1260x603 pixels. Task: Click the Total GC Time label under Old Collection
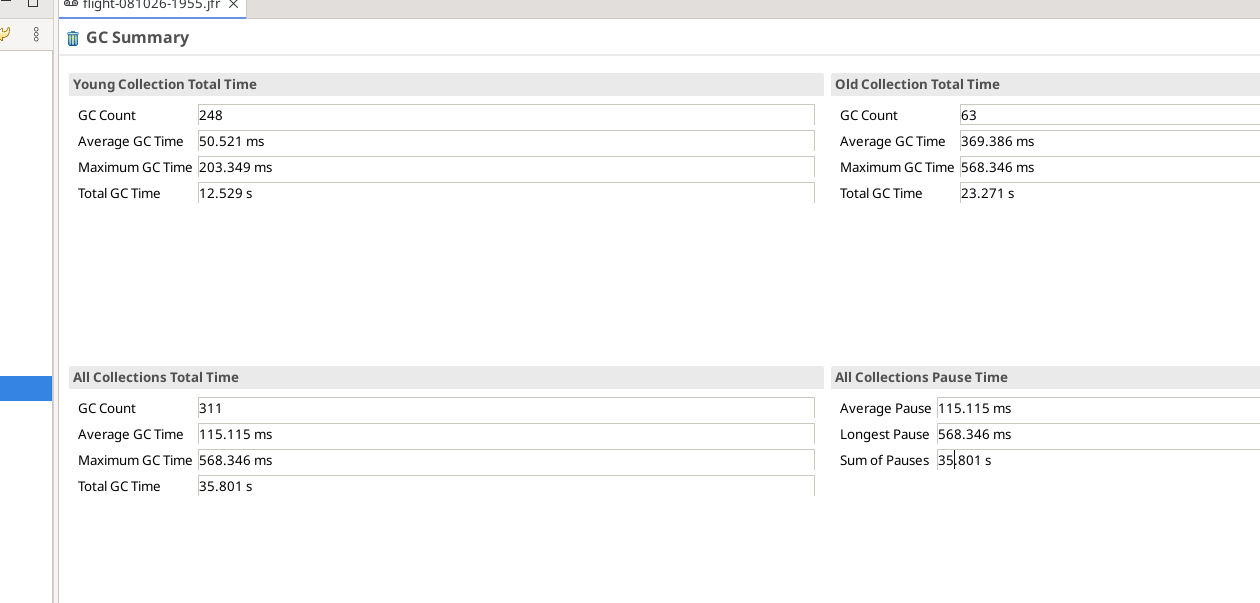tap(881, 193)
